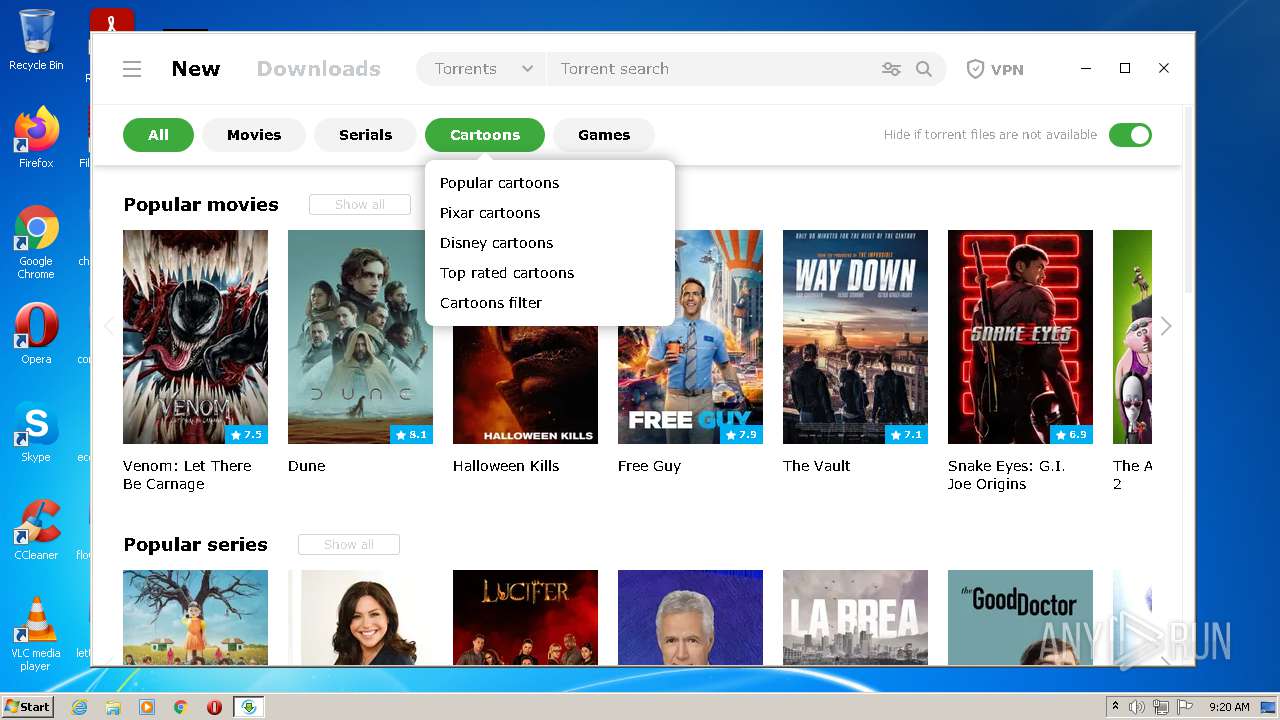This screenshot has width=1280, height=720.
Task: Launch Firefox from desktop
Action: pyautogui.click(x=36, y=137)
